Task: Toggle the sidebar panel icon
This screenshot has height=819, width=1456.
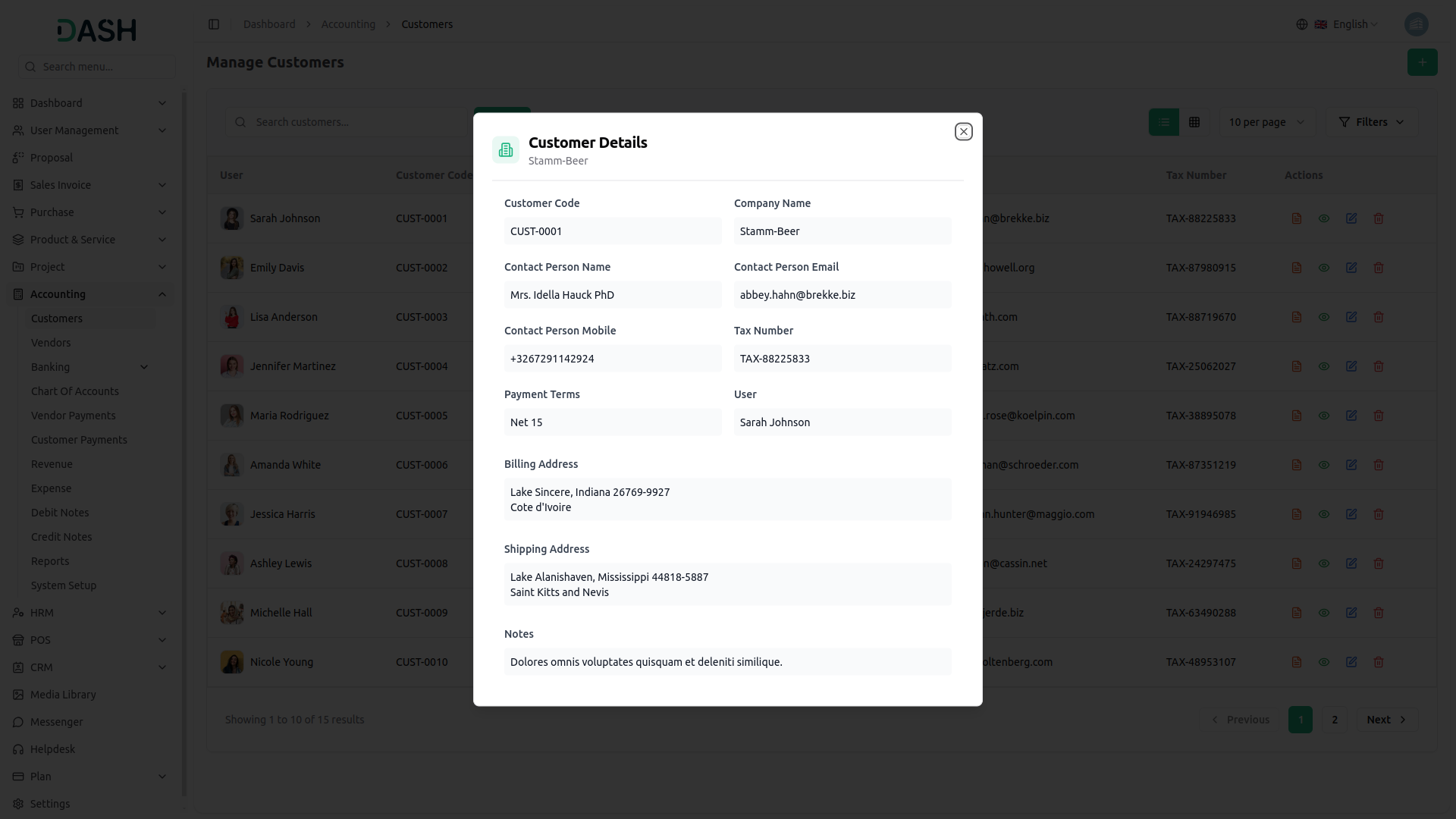Action: (x=214, y=24)
